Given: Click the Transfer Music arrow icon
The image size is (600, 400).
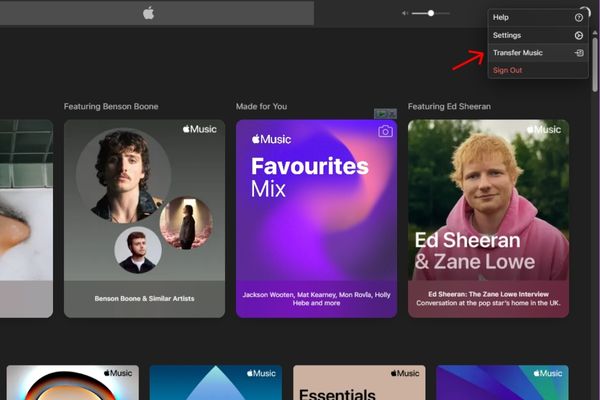Looking at the screenshot, I should coord(579,53).
